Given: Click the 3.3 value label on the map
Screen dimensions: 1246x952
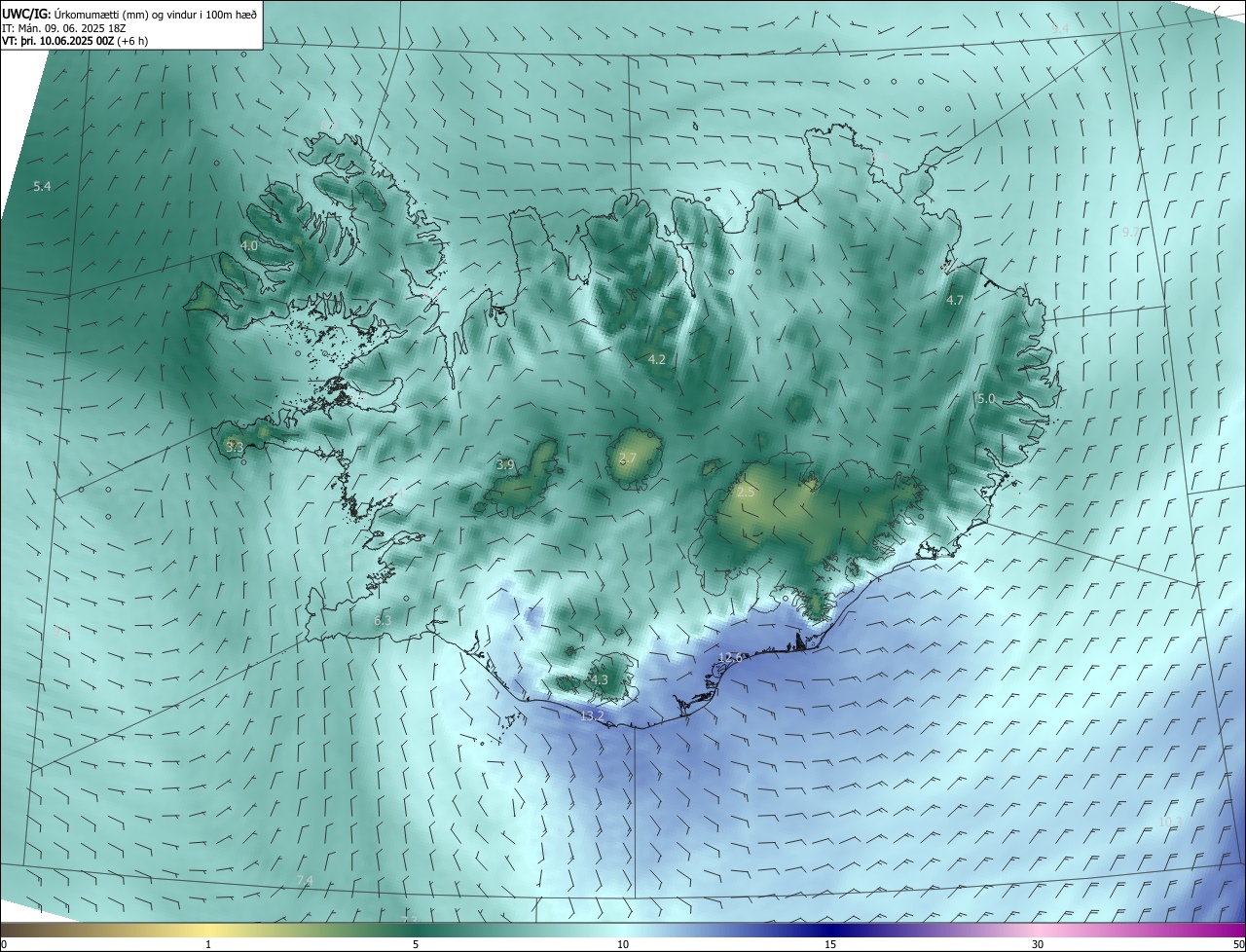Looking at the screenshot, I should pos(234,447).
